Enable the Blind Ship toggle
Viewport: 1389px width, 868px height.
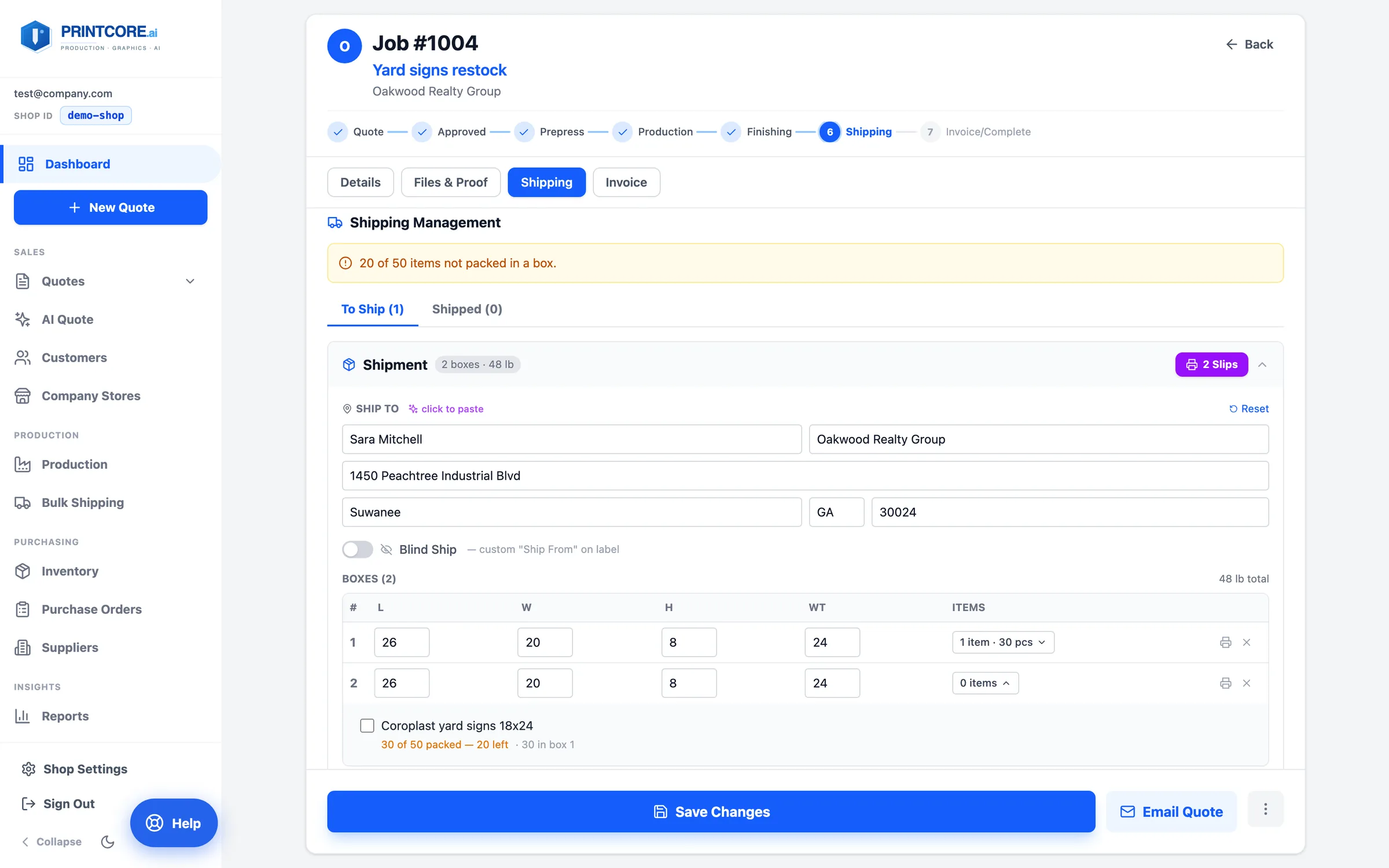[357, 549]
